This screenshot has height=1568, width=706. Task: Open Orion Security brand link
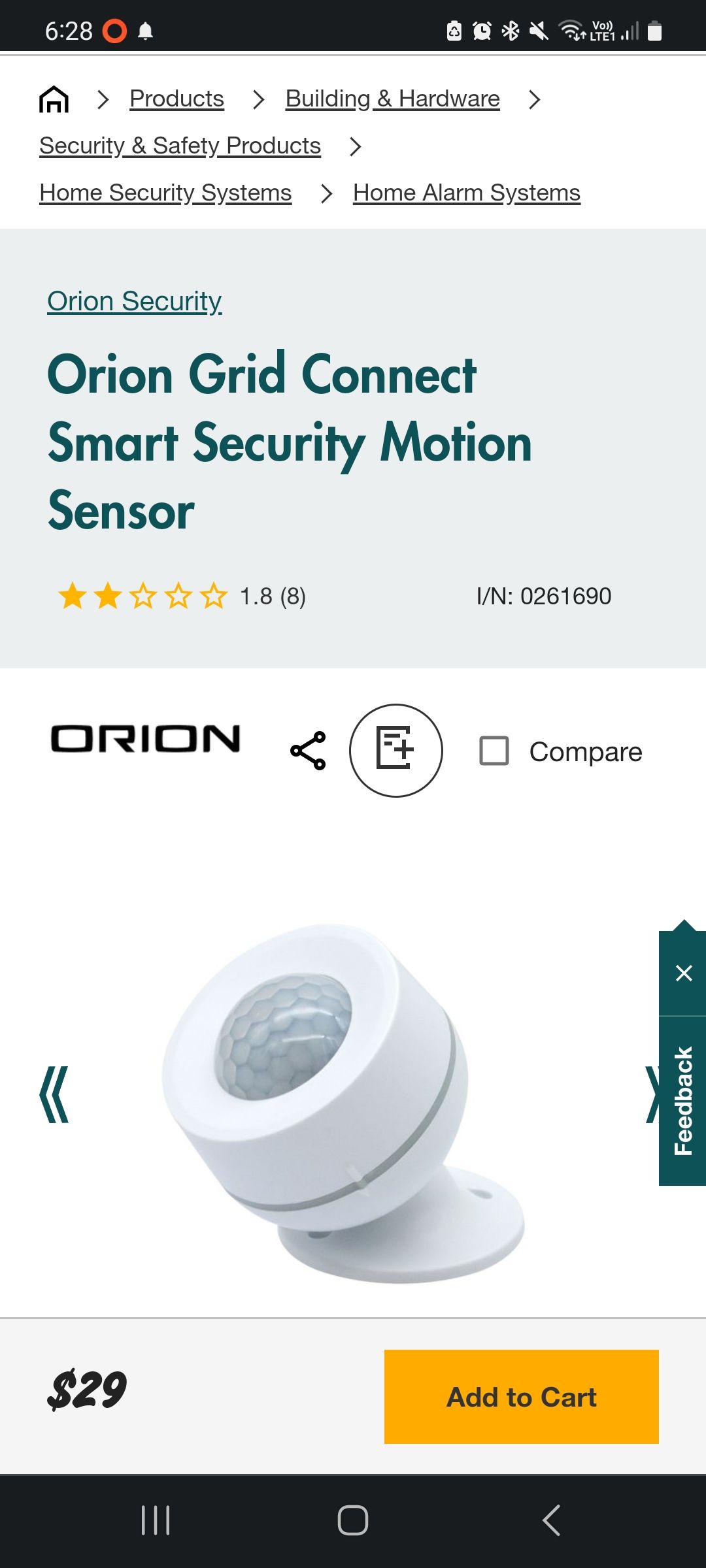135,301
